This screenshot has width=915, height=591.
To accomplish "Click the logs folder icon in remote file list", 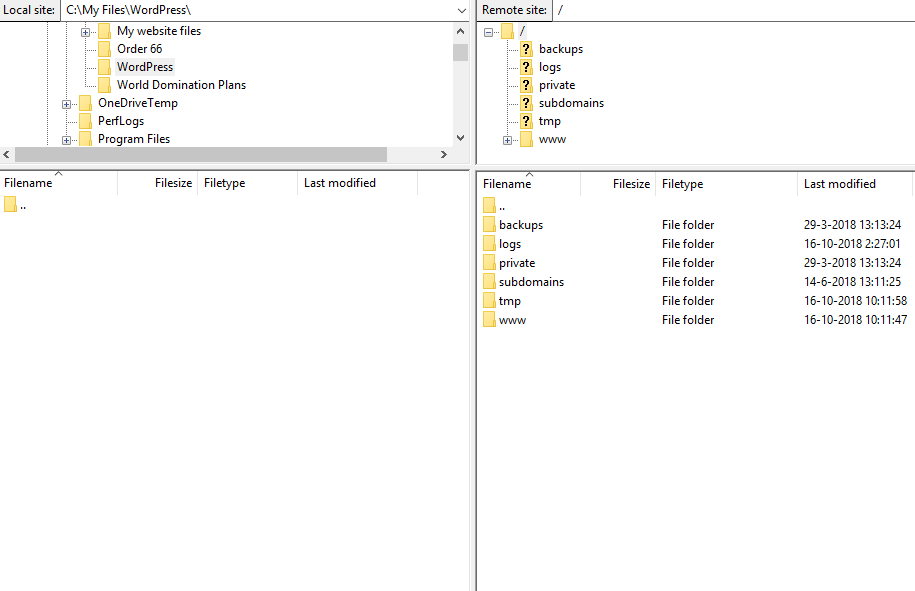I will click(x=489, y=244).
